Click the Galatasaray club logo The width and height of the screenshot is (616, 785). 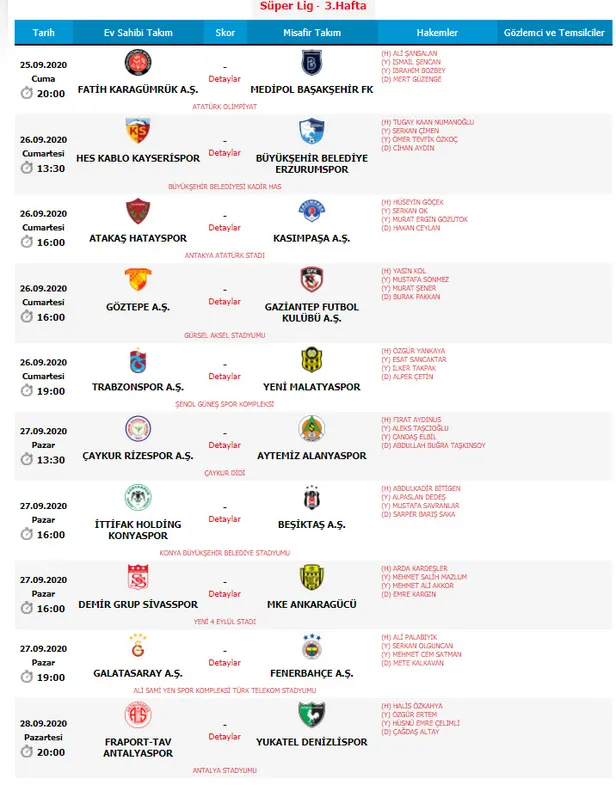[x=138, y=647]
